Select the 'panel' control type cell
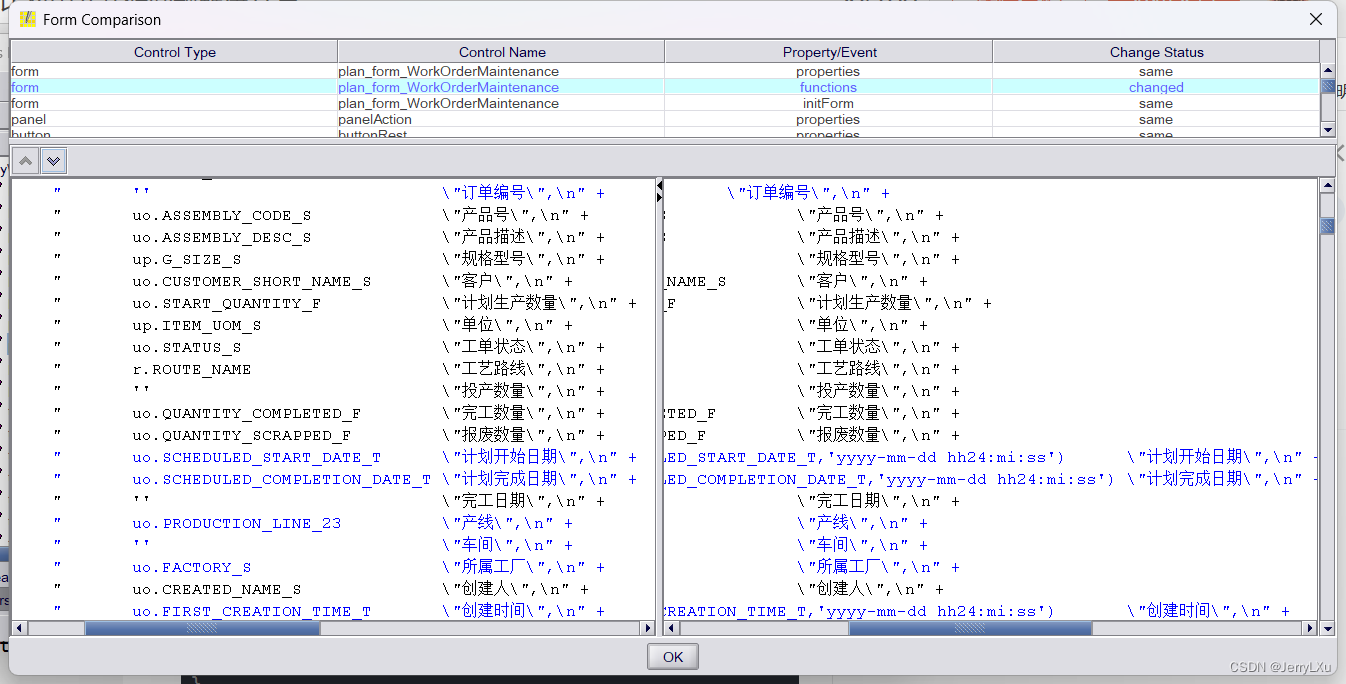1346x684 pixels. pos(174,119)
